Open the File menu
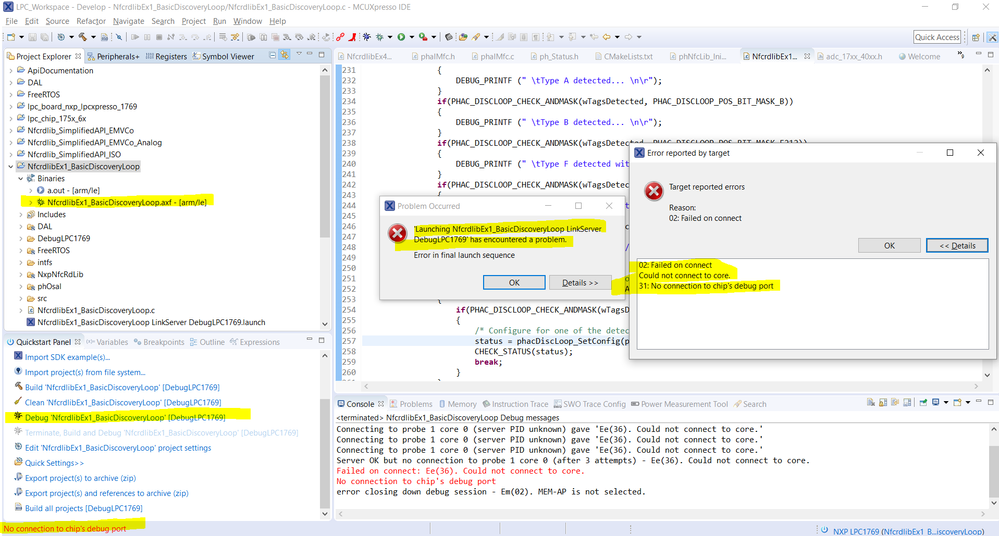999x536 pixels. 11,21
